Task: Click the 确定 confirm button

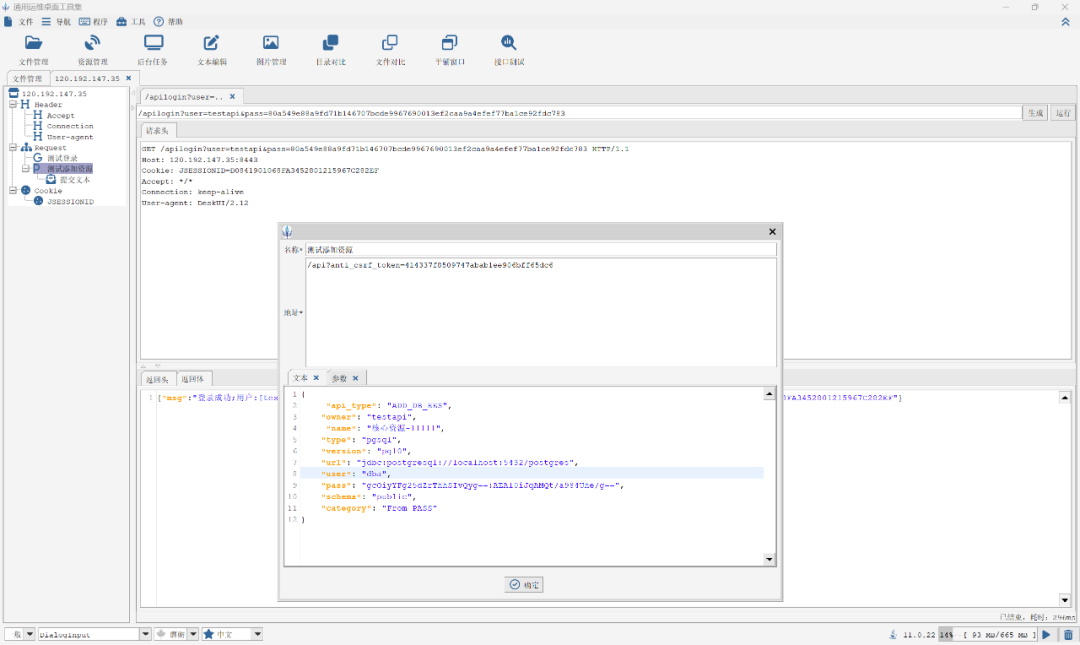Action: tap(524, 584)
